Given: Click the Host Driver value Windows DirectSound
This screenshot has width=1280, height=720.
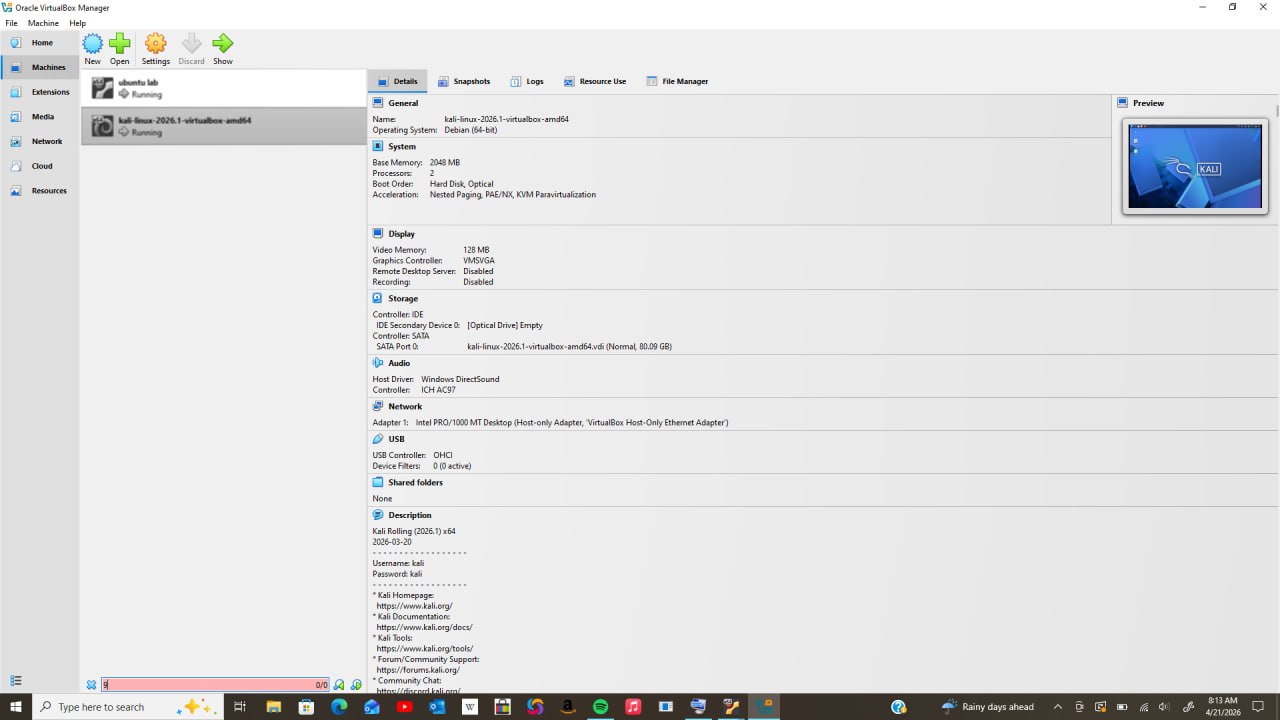Looking at the screenshot, I should tap(460, 380).
